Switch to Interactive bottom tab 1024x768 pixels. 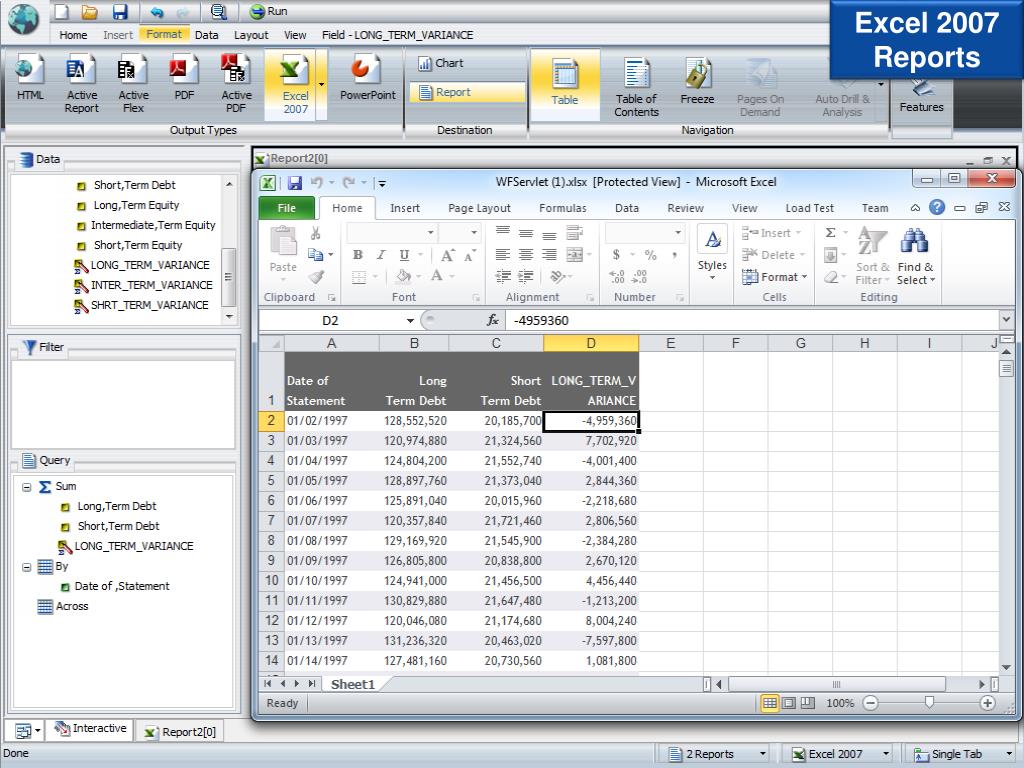(x=91, y=729)
